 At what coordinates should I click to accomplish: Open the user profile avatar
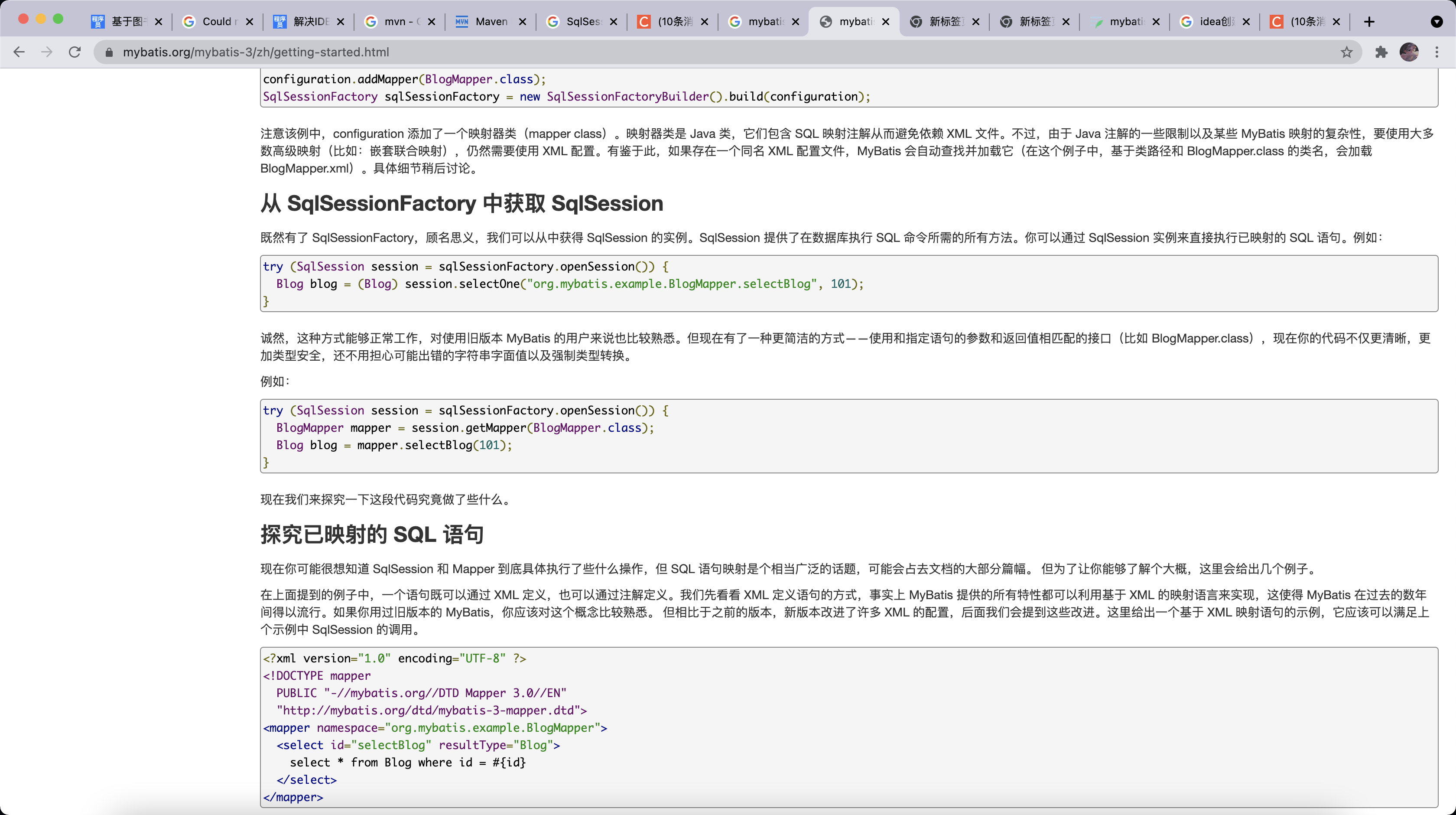1409,52
